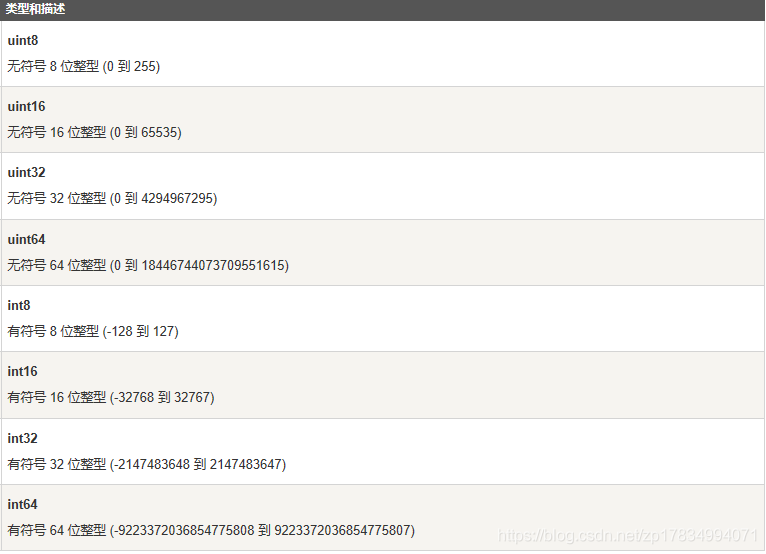Select the int8 type name
This screenshot has width=766, height=554.
click(x=19, y=305)
